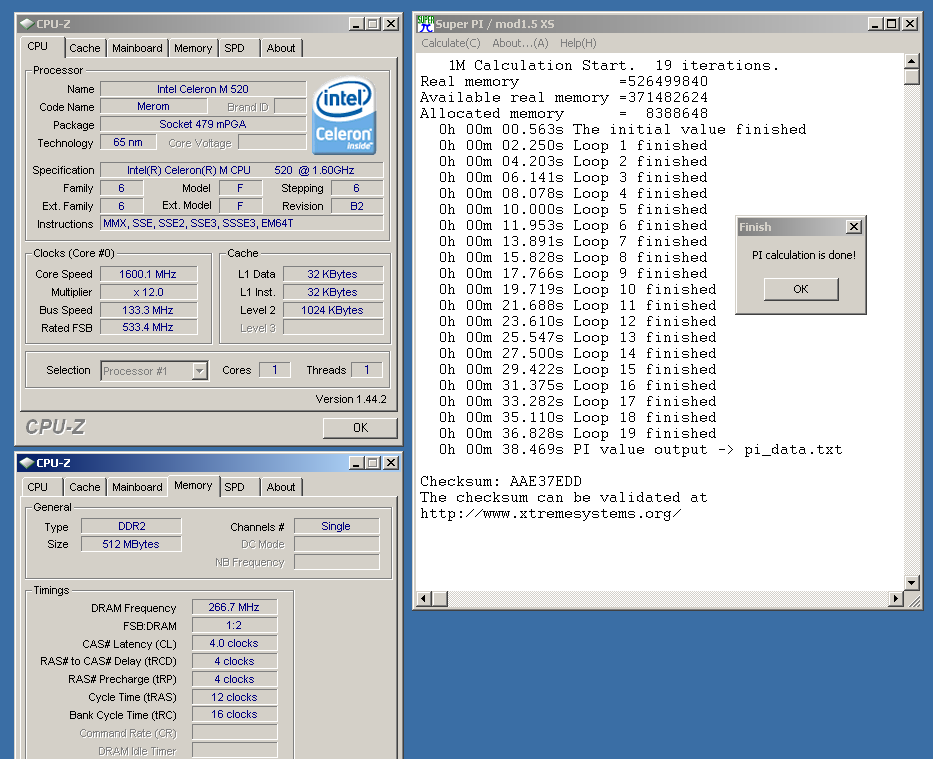
Task: Click the Super PI horizontal scrollbar thumb
Action: [440, 598]
